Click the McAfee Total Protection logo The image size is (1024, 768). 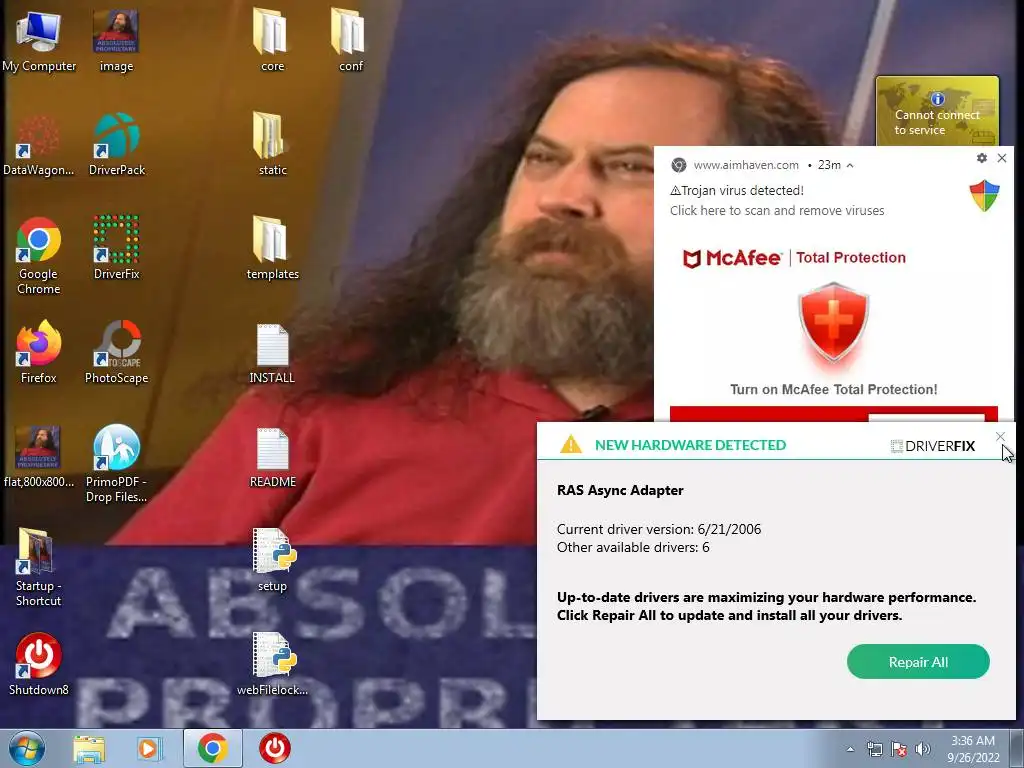click(x=794, y=258)
